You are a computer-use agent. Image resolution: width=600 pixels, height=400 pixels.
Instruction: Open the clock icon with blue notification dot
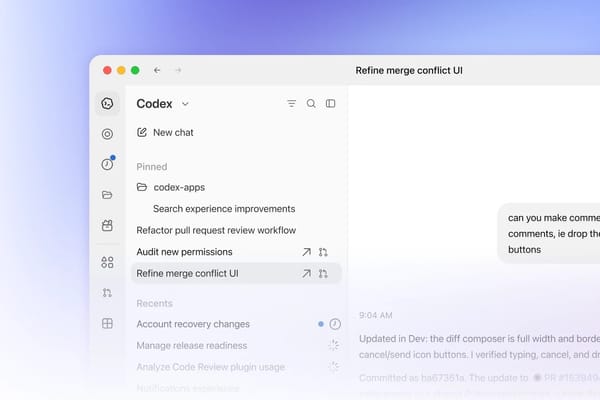[x=108, y=164]
